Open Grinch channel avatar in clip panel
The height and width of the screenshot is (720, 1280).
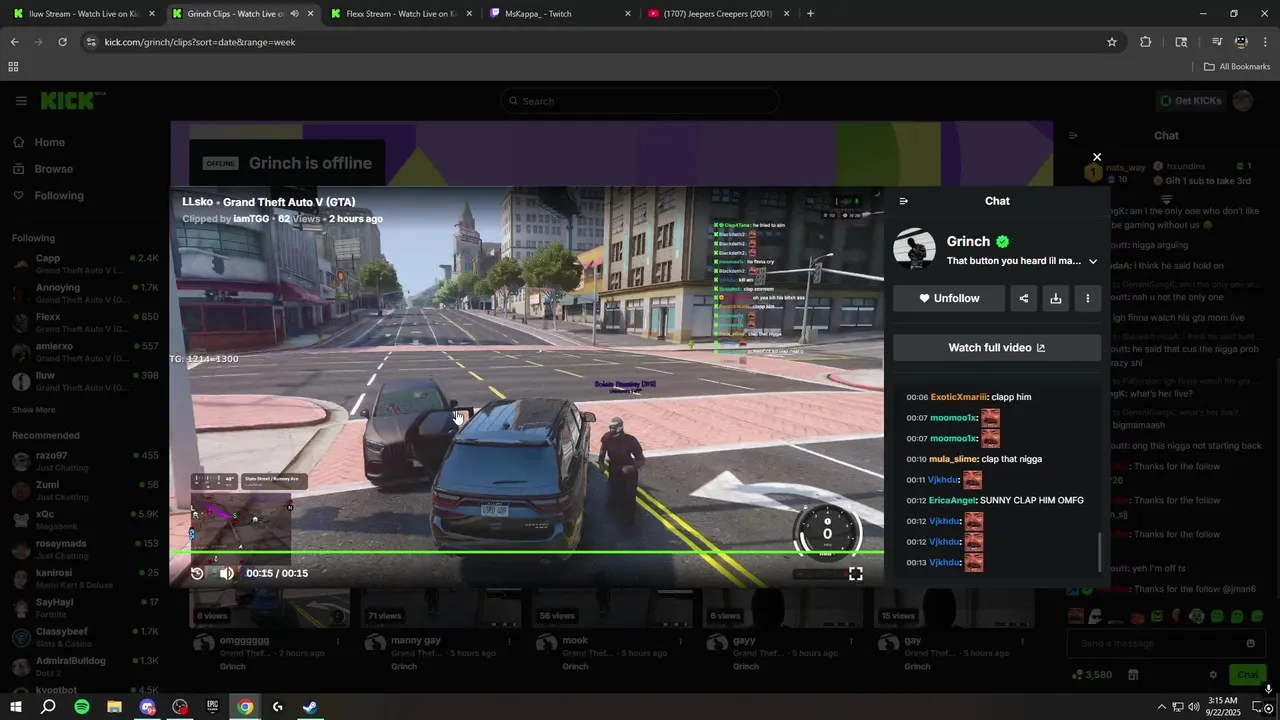coord(914,250)
